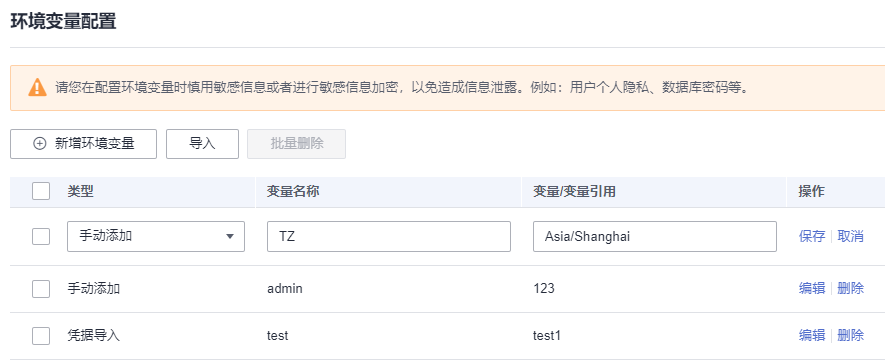
Task: Check the box for the TZ row
Action: [x=41, y=236]
